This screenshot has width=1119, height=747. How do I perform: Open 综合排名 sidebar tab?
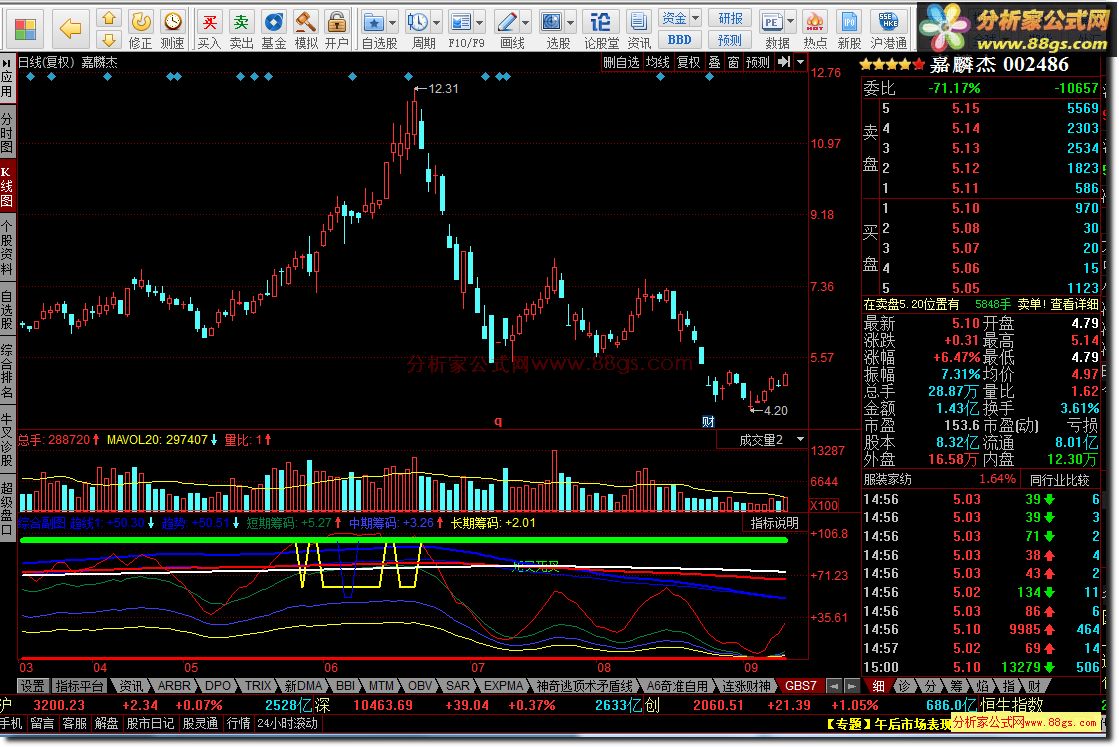click(7, 371)
